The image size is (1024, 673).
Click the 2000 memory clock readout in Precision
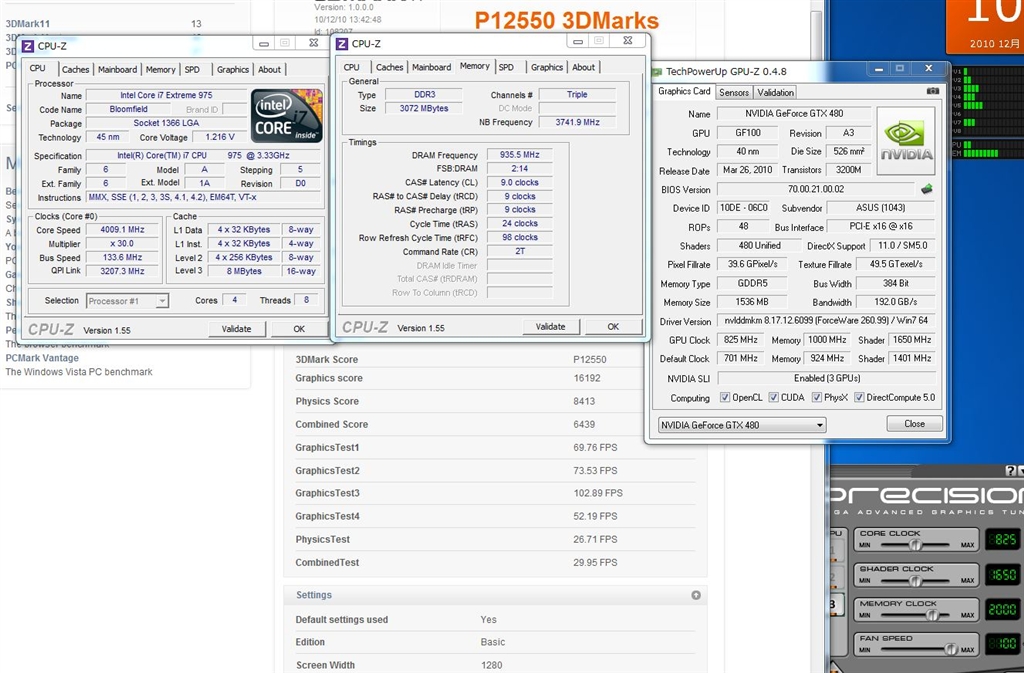[x=1002, y=609]
